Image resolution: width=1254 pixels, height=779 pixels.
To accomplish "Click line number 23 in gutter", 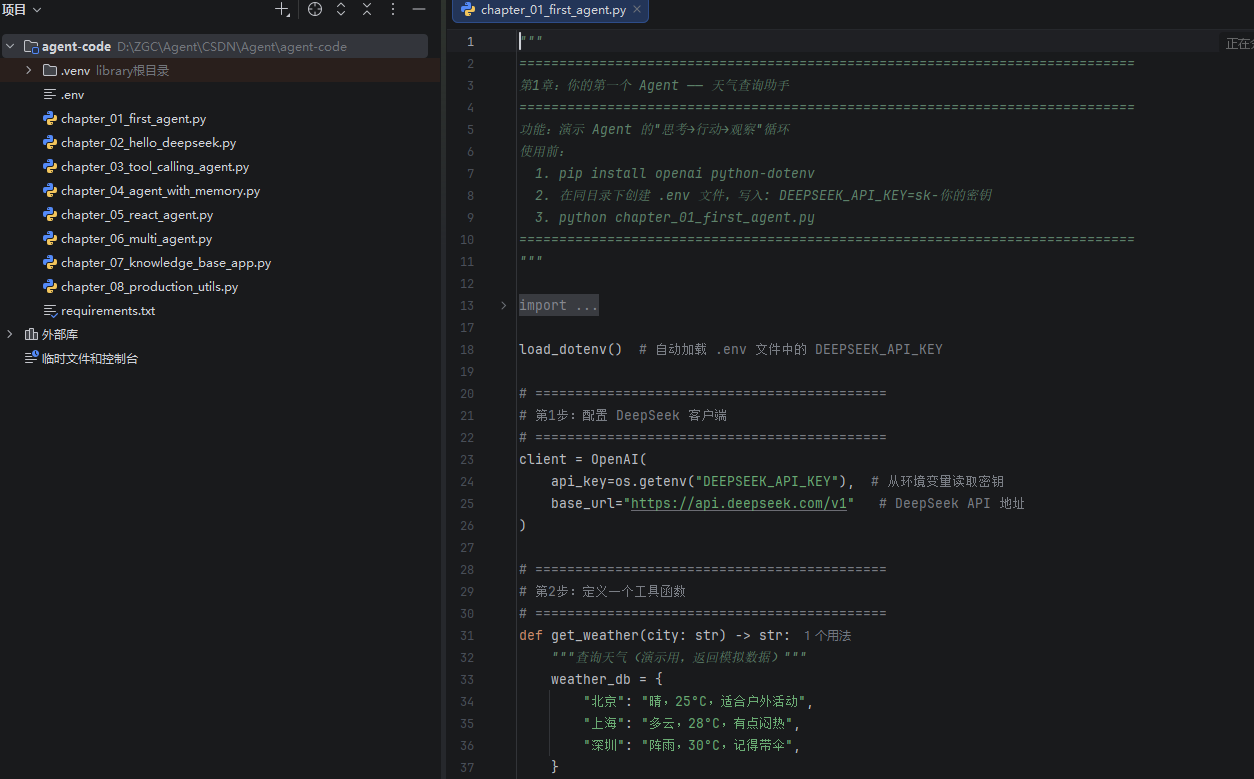I will click(467, 460).
